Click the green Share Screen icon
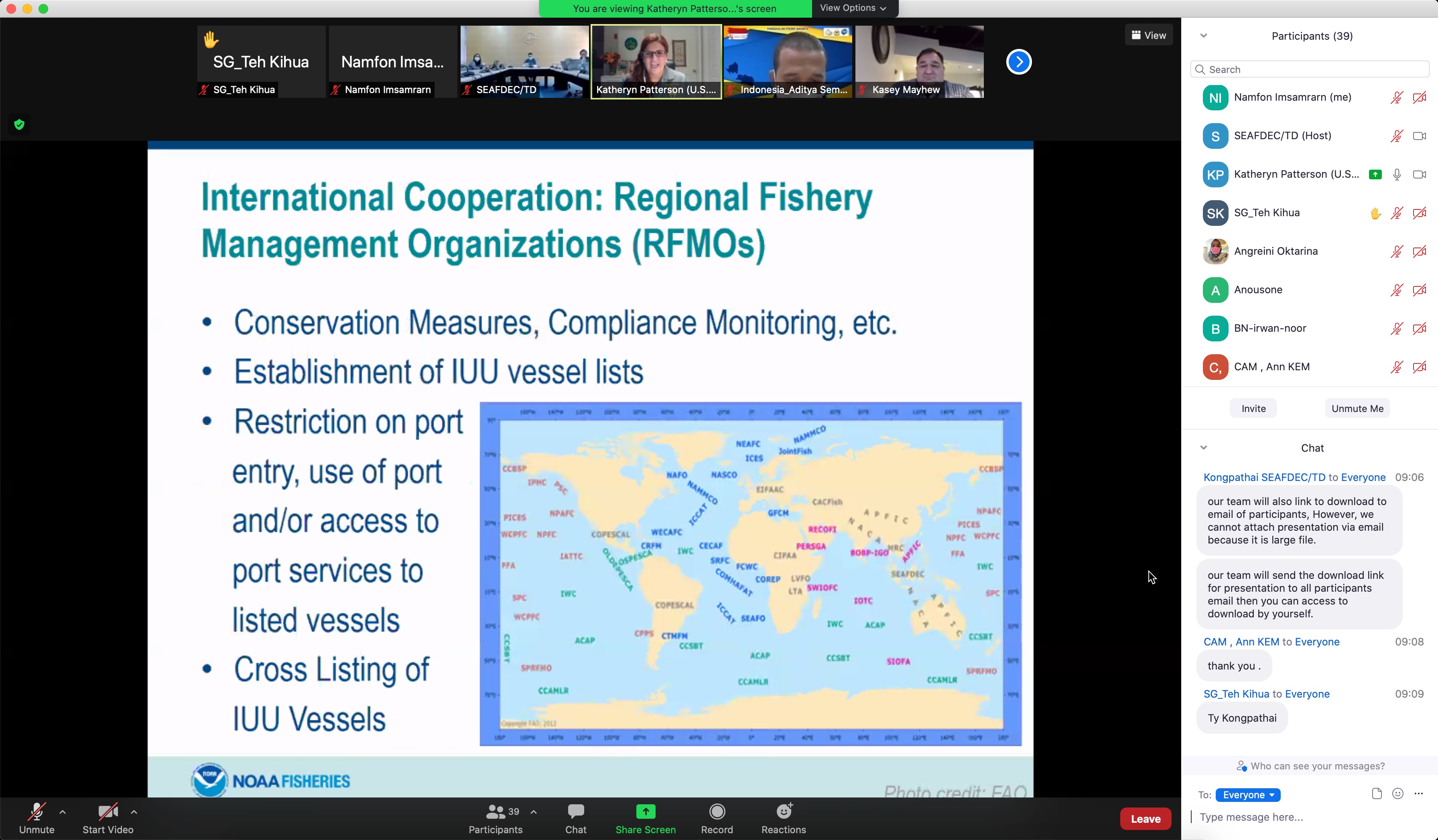 click(x=646, y=812)
